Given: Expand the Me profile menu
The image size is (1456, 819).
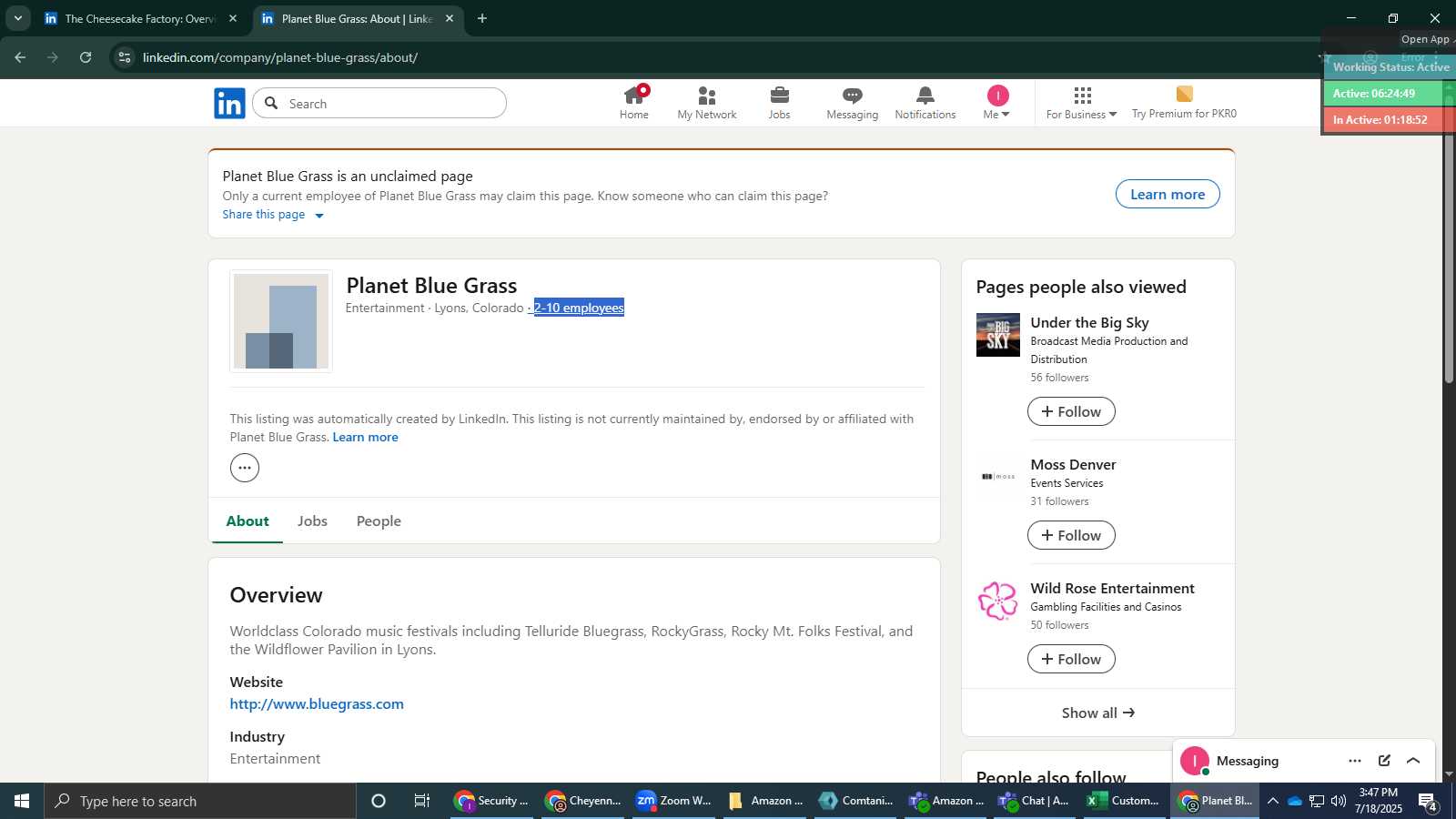Looking at the screenshot, I should click(x=997, y=103).
